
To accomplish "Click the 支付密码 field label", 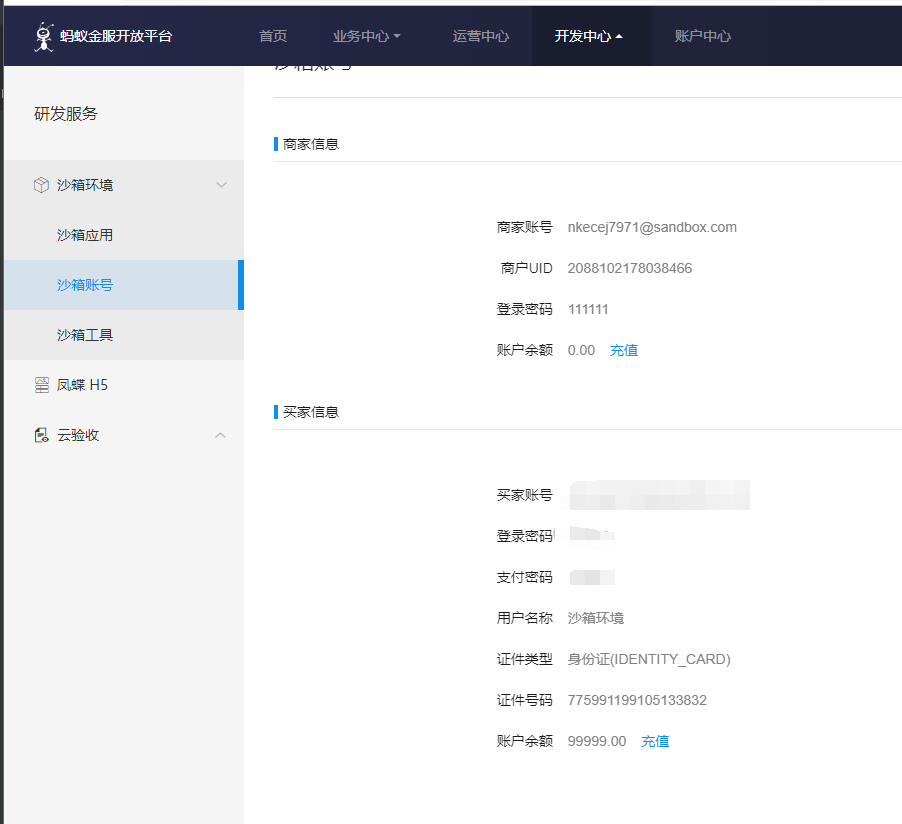I will [524, 577].
